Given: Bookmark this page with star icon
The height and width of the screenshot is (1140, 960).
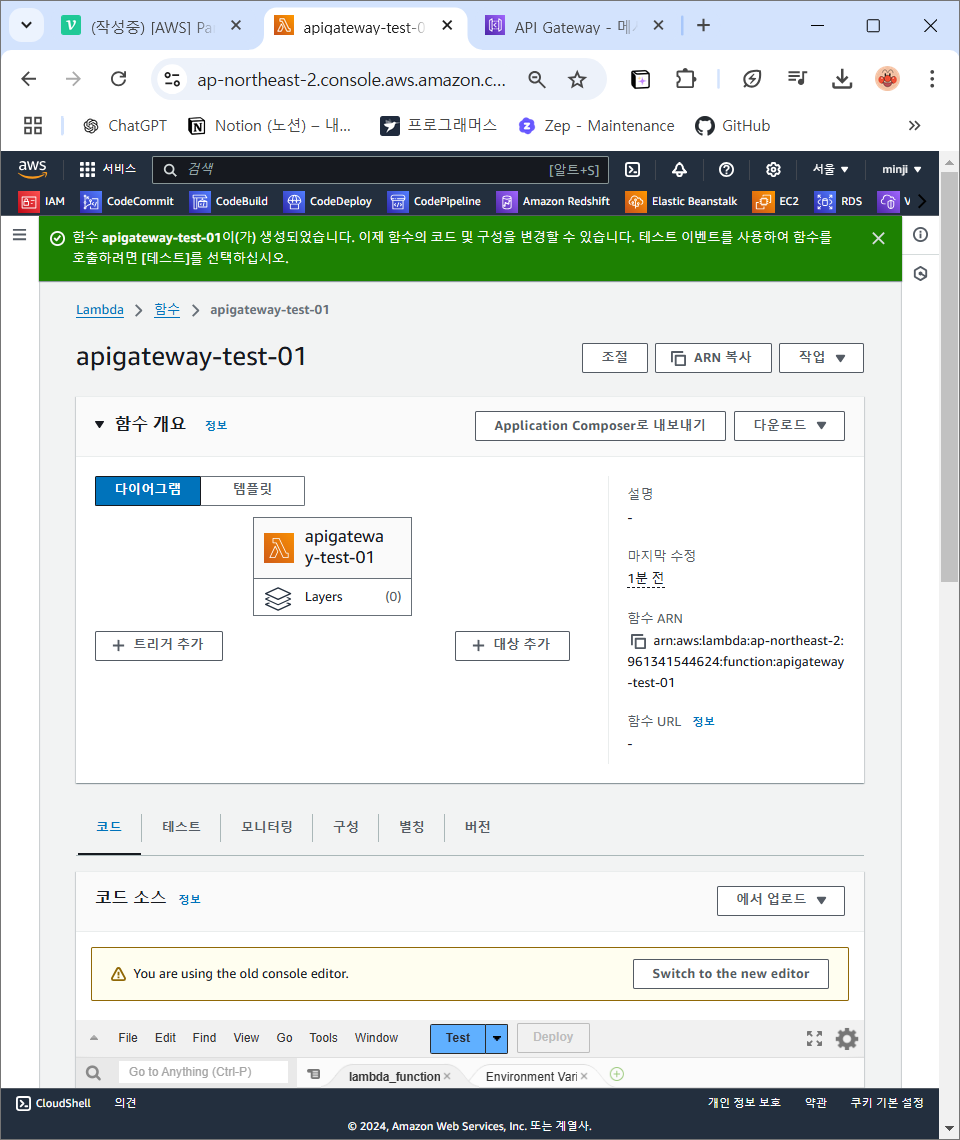Looking at the screenshot, I should coord(577,79).
